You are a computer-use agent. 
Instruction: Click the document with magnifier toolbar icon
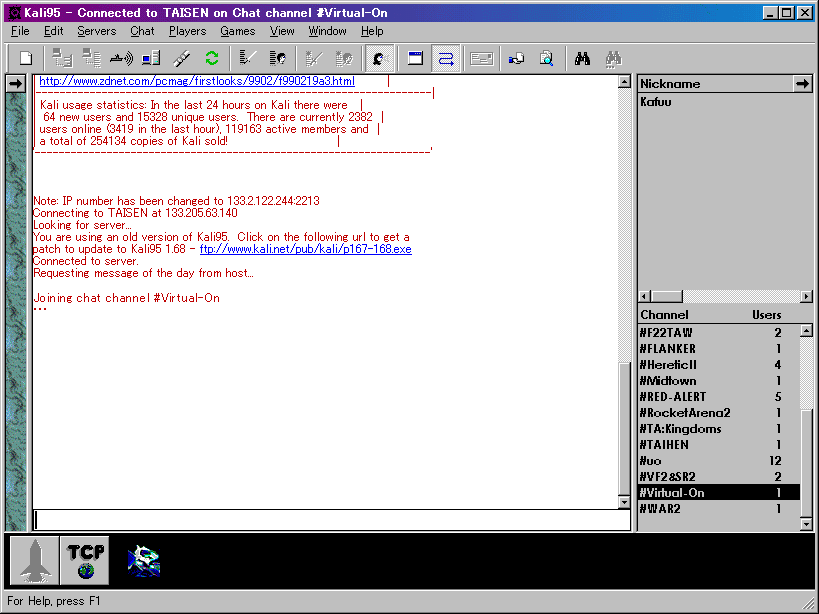[x=546, y=58]
